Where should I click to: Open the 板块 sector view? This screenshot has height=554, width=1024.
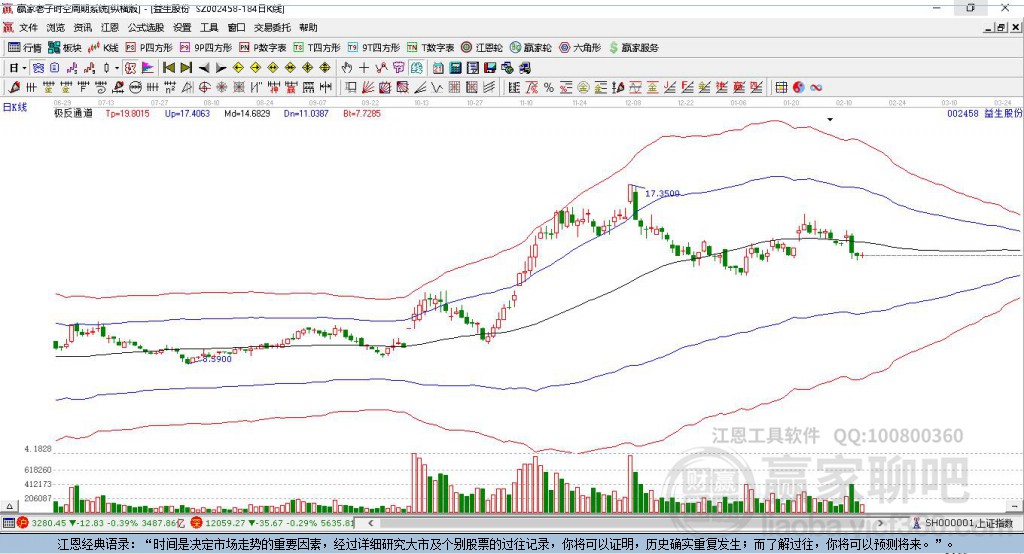64,48
